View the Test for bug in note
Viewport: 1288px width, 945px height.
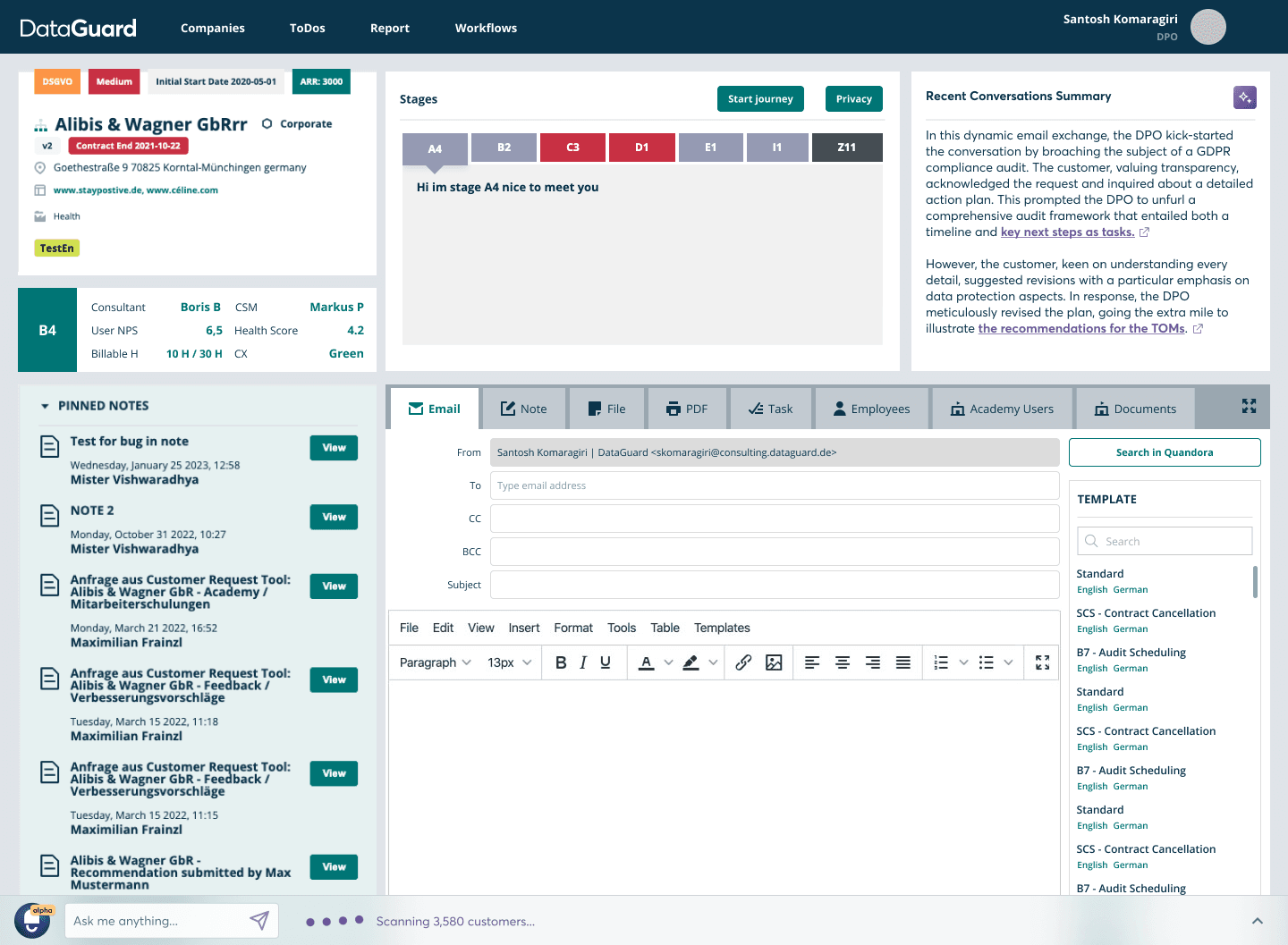pyautogui.click(x=334, y=448)
